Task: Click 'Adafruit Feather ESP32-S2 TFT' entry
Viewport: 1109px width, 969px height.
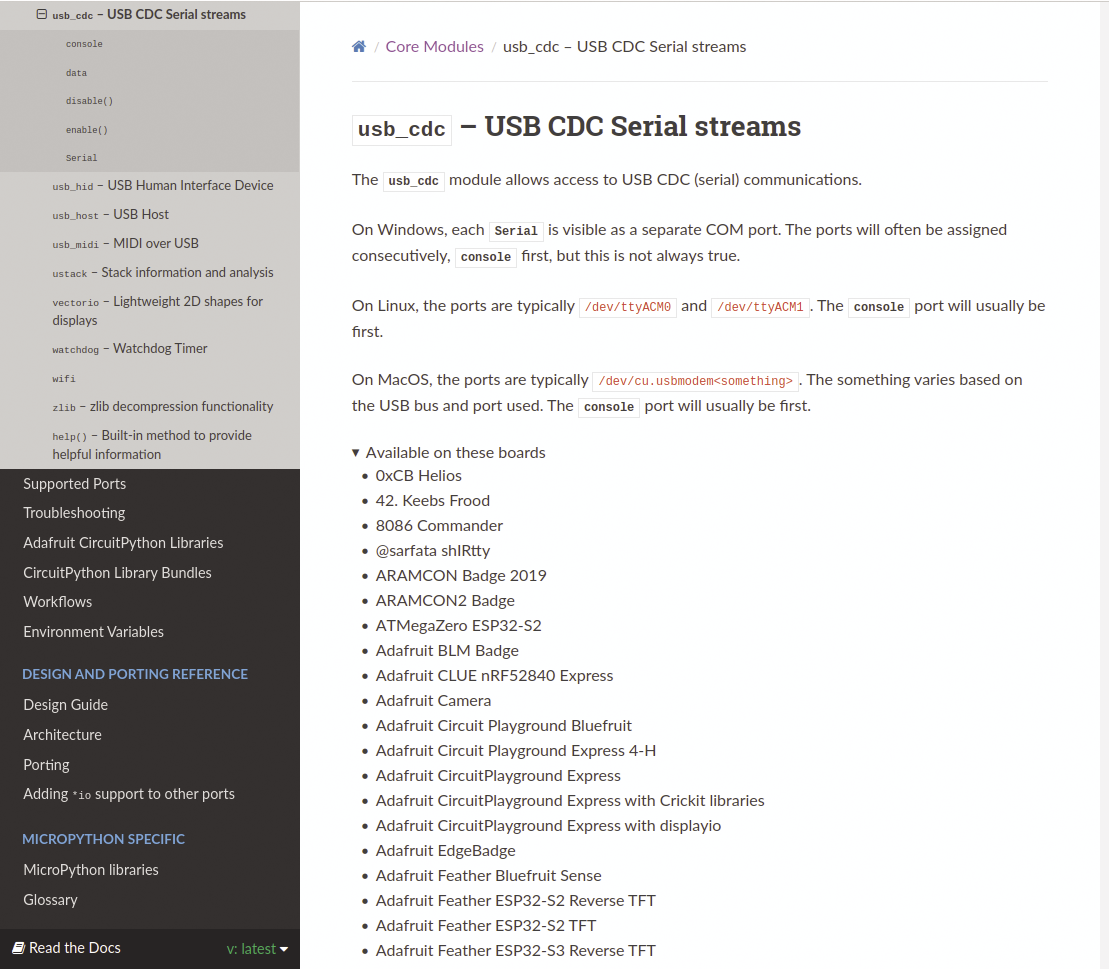Action: point(486,926)
